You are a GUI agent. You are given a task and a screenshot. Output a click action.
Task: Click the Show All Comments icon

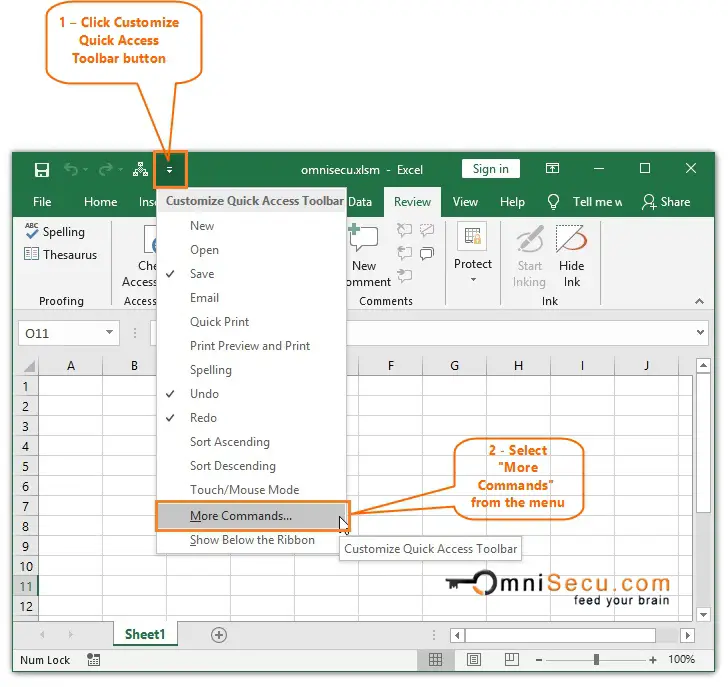[427, 253]
